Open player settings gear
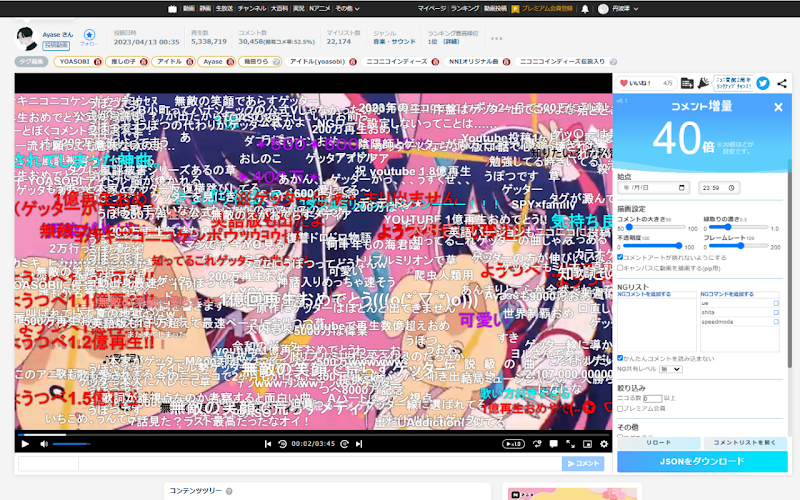The image size is (800, 500). (604, 444)
